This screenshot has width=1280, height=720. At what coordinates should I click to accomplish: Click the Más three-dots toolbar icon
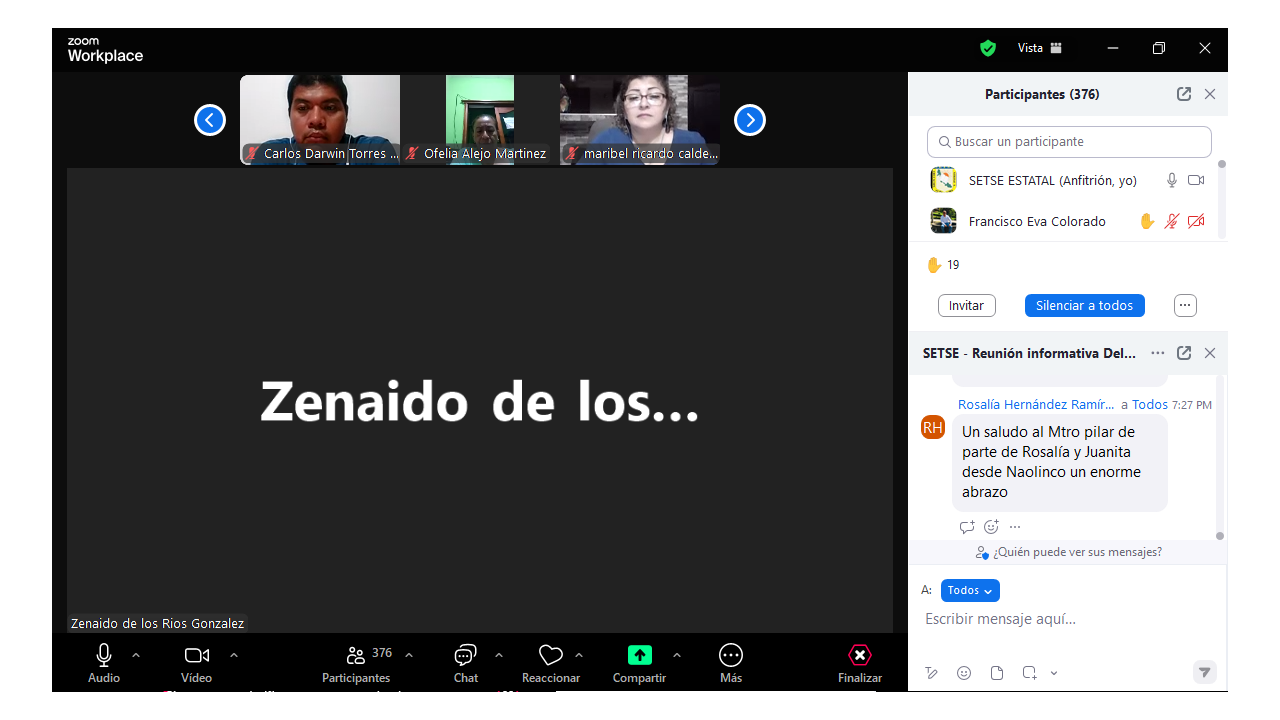tap(731, 656)
